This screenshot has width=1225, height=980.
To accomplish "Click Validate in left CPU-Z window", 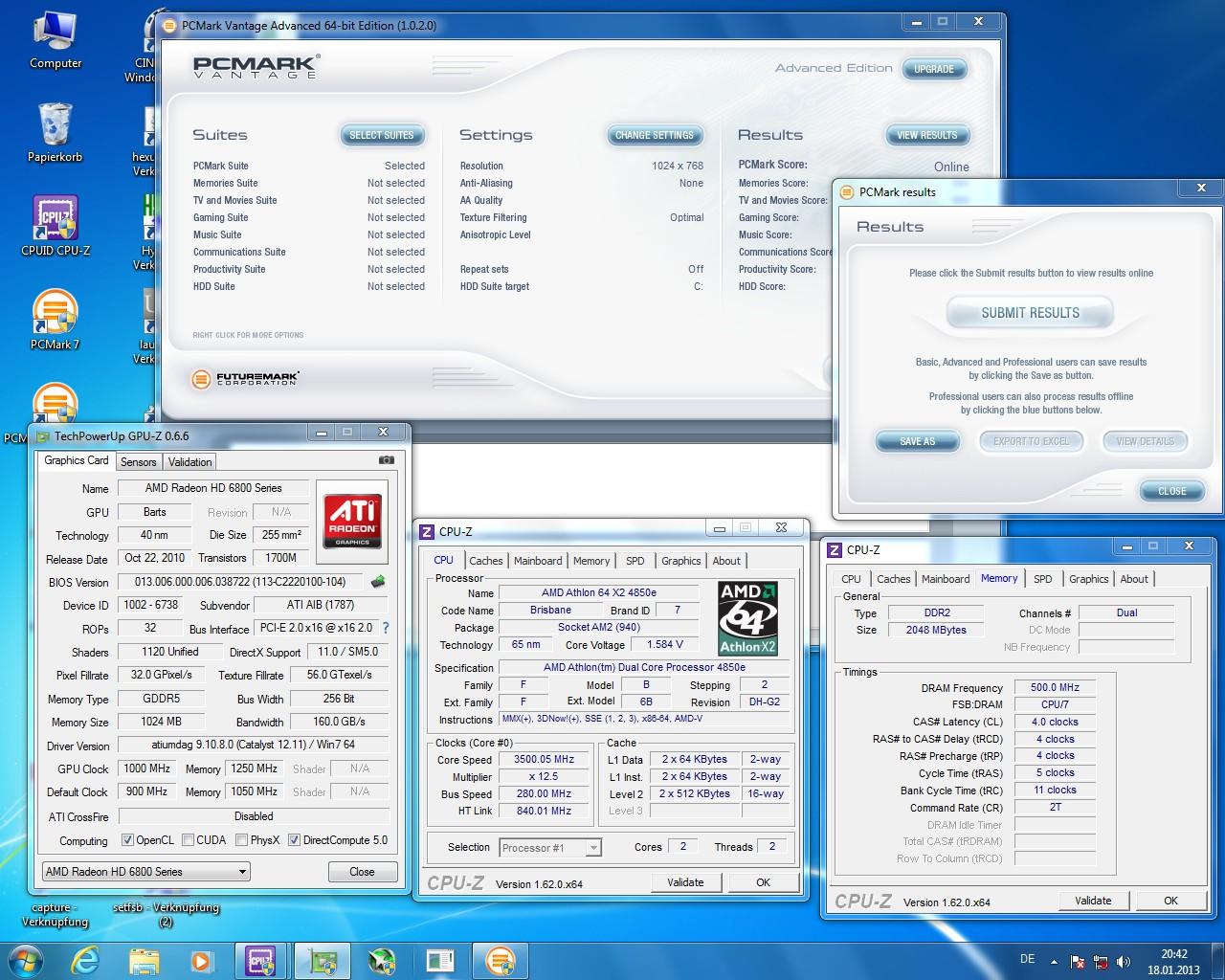I will coord(685,882).
